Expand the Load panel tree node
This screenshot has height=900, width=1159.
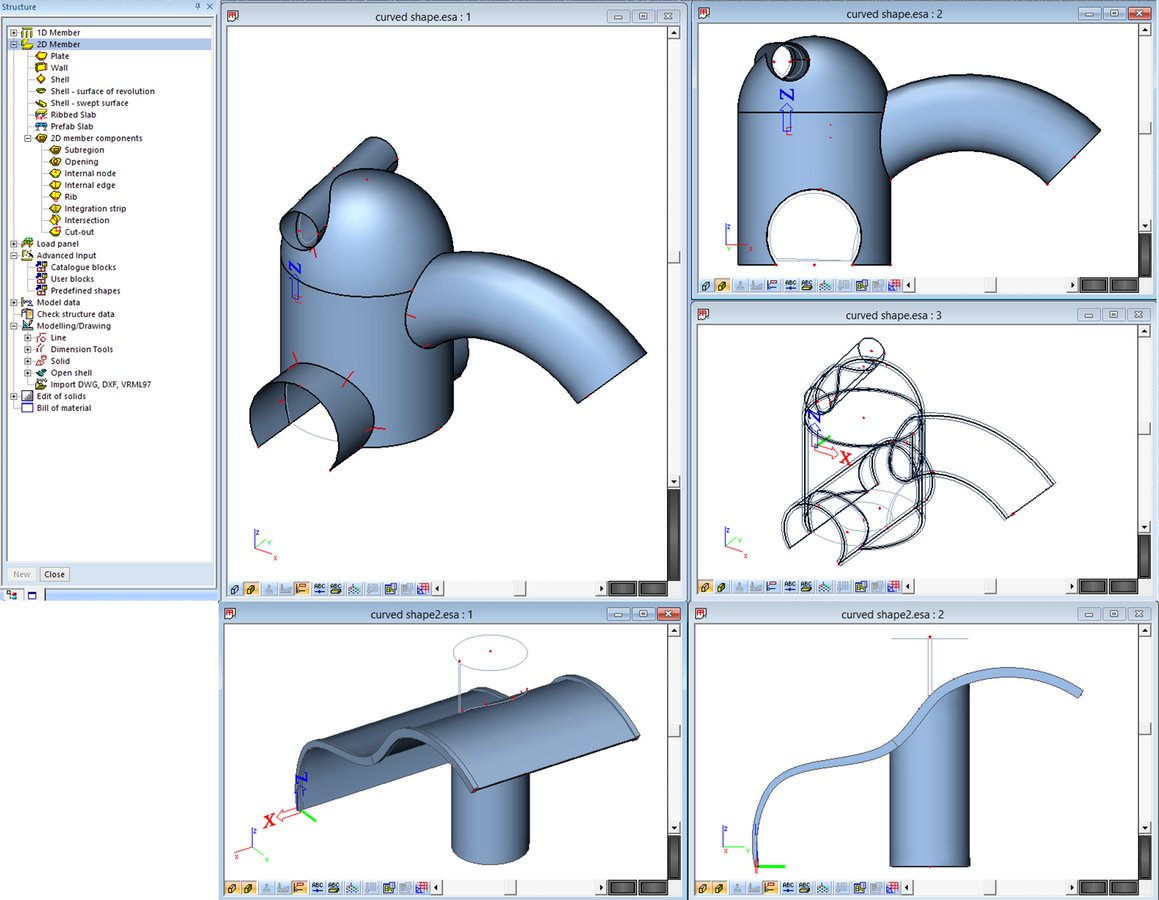click(14, 244)
